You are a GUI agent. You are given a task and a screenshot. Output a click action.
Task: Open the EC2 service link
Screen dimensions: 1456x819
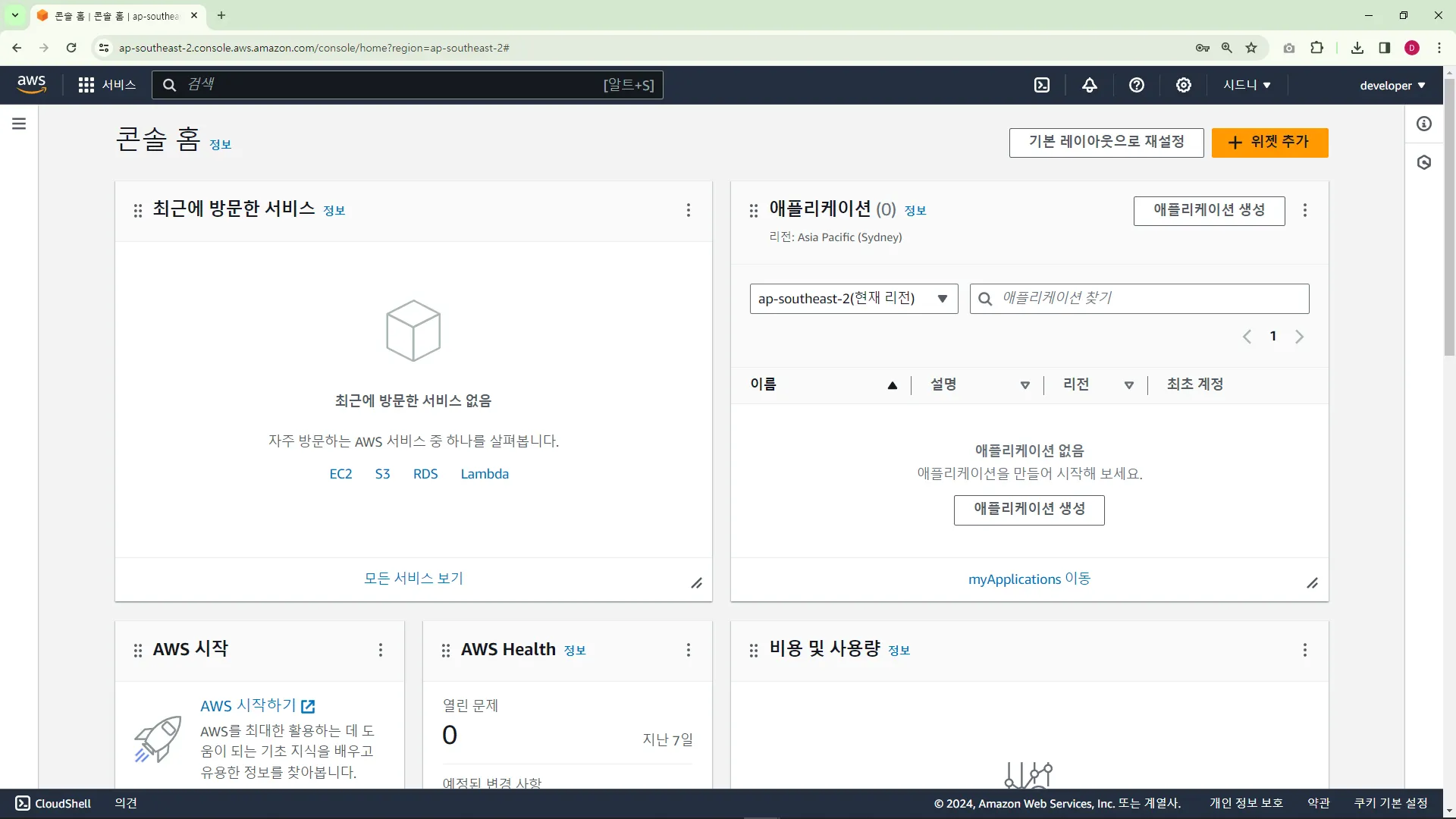[x=340, y=474]
